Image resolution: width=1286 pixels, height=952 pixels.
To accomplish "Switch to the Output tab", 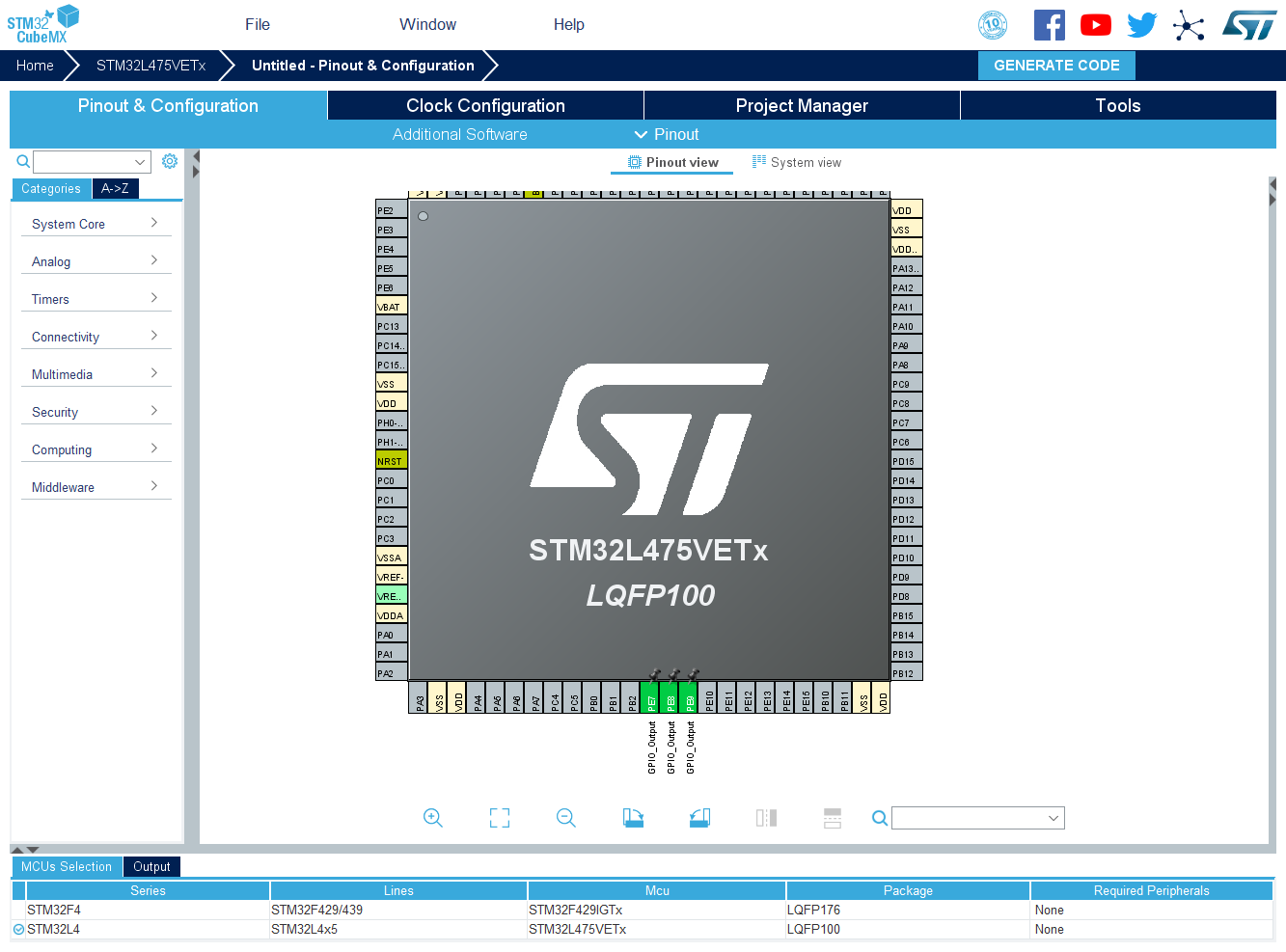I will (151, 866).
